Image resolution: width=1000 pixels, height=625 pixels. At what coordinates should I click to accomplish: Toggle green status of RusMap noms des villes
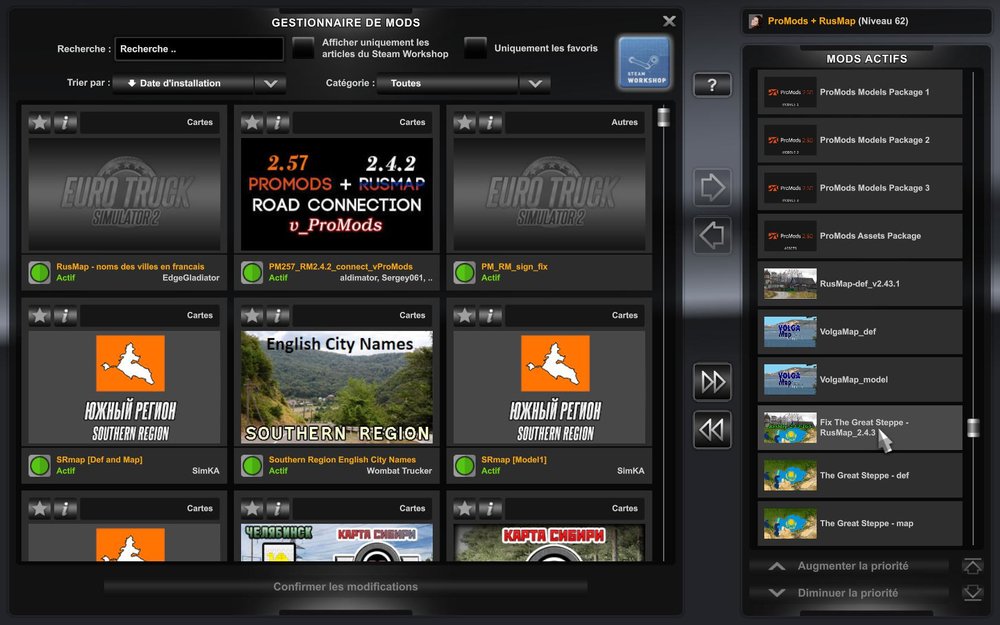[x=40, y=272]
